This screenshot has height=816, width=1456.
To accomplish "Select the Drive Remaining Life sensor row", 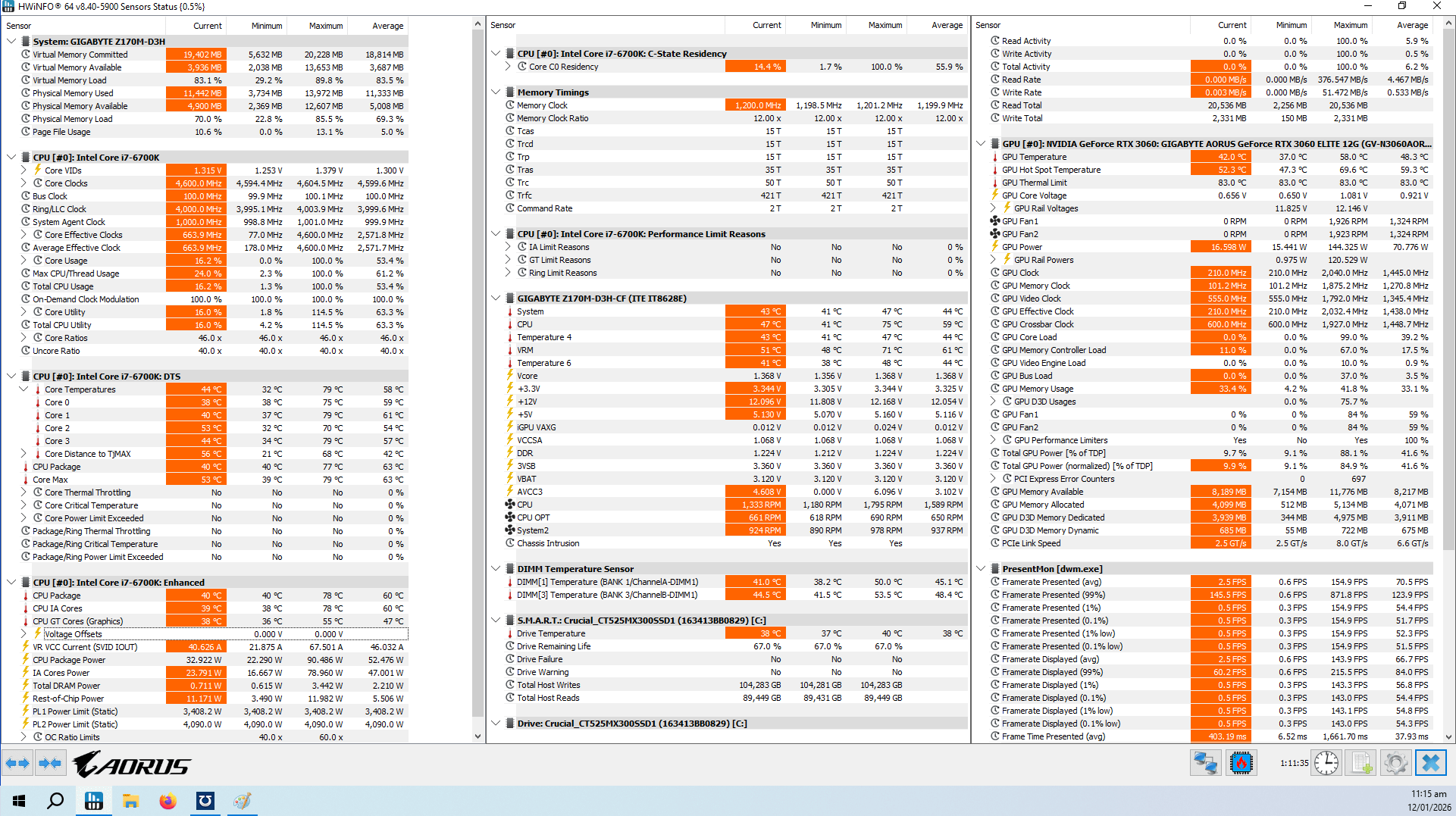I will pyautogui.click(x=553, y=646).
